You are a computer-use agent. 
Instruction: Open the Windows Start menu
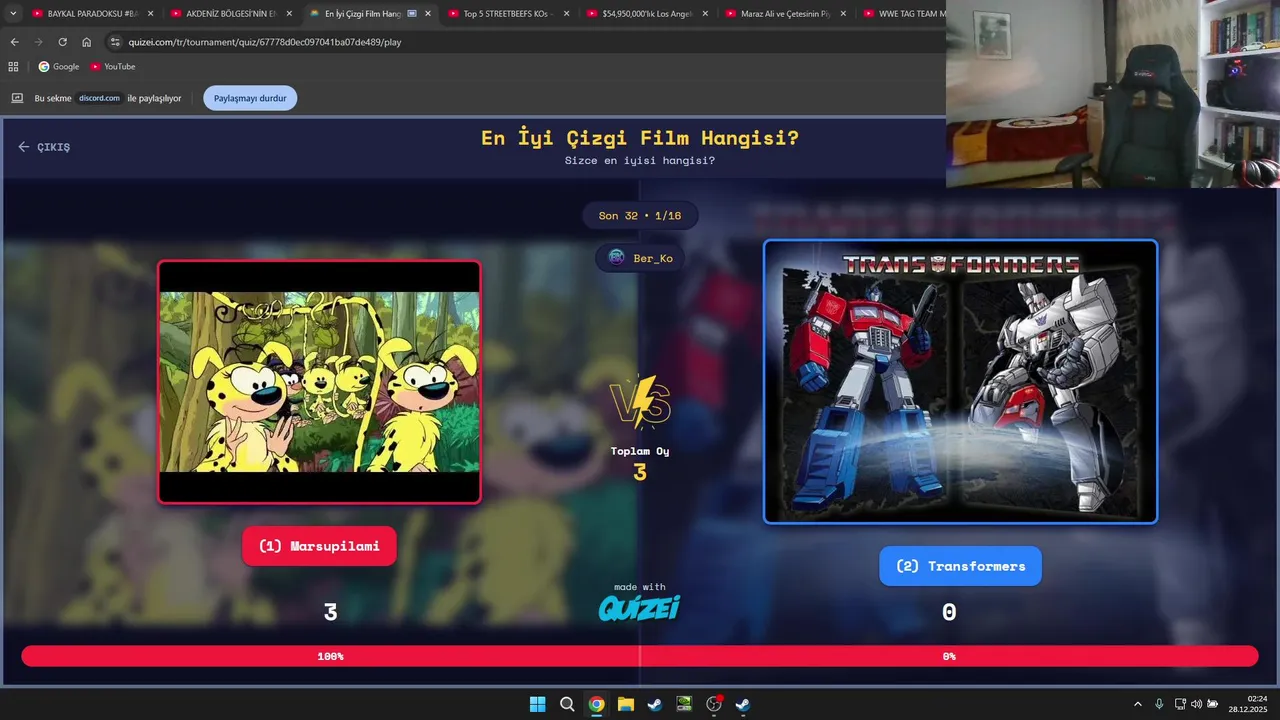[x=537, y=704]
